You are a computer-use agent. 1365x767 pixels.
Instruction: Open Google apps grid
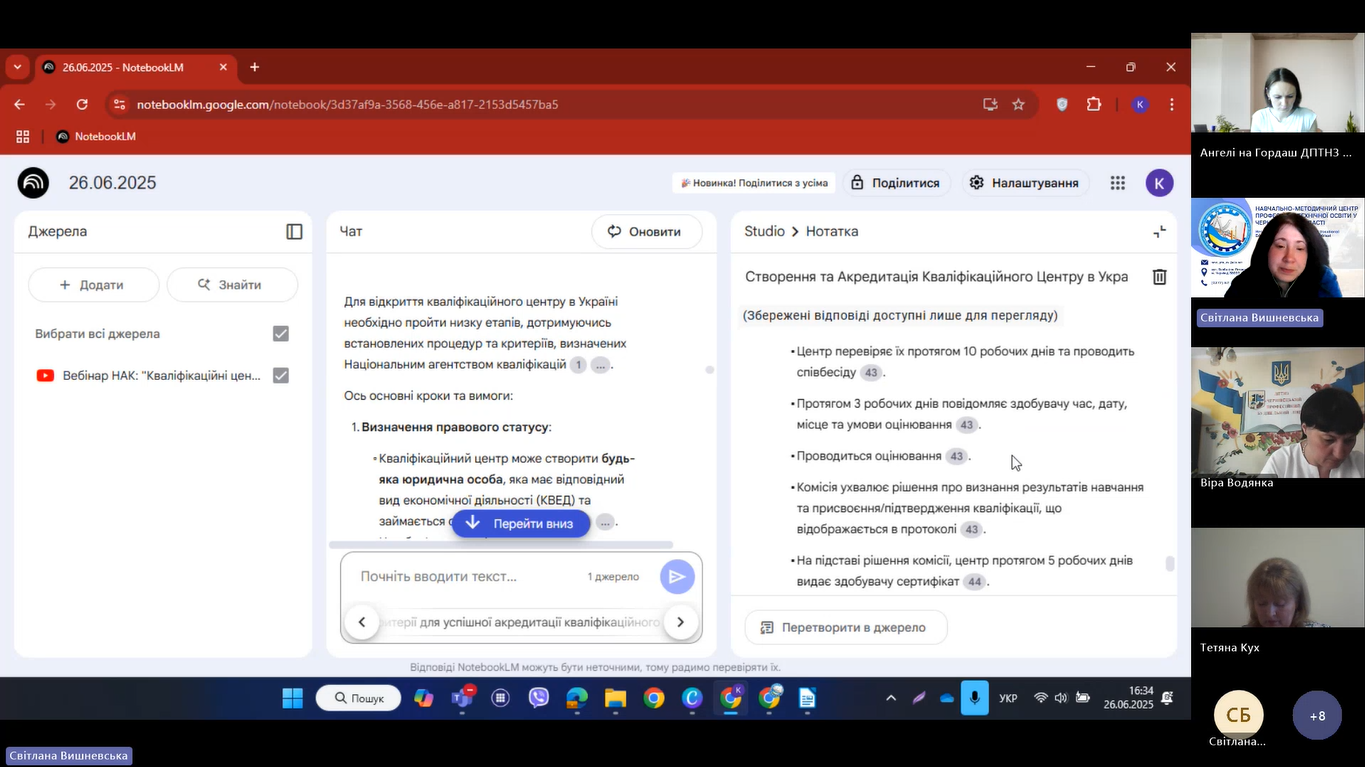[x=1118, y=183]
